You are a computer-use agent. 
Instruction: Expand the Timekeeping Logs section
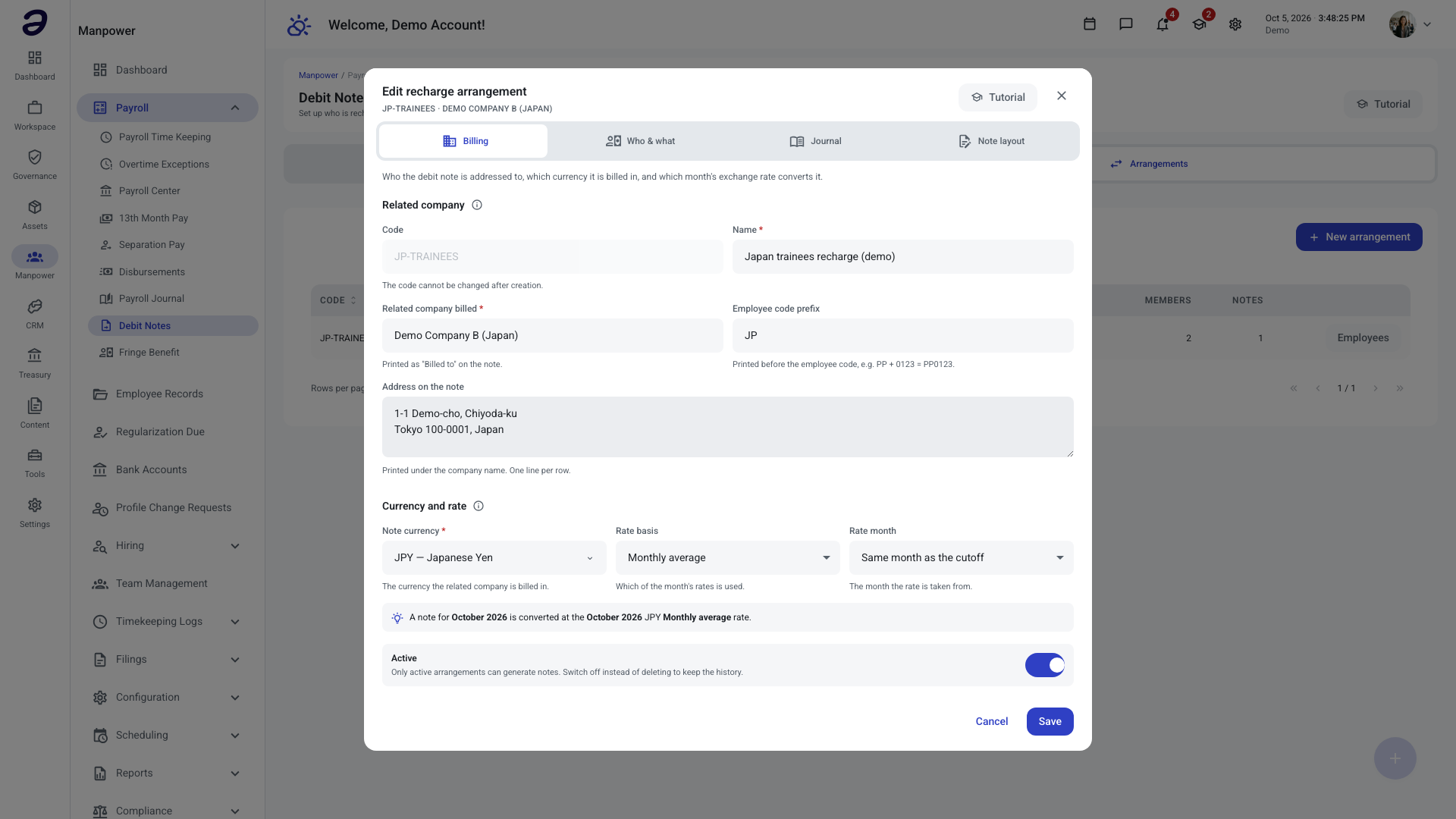point(235,622)
